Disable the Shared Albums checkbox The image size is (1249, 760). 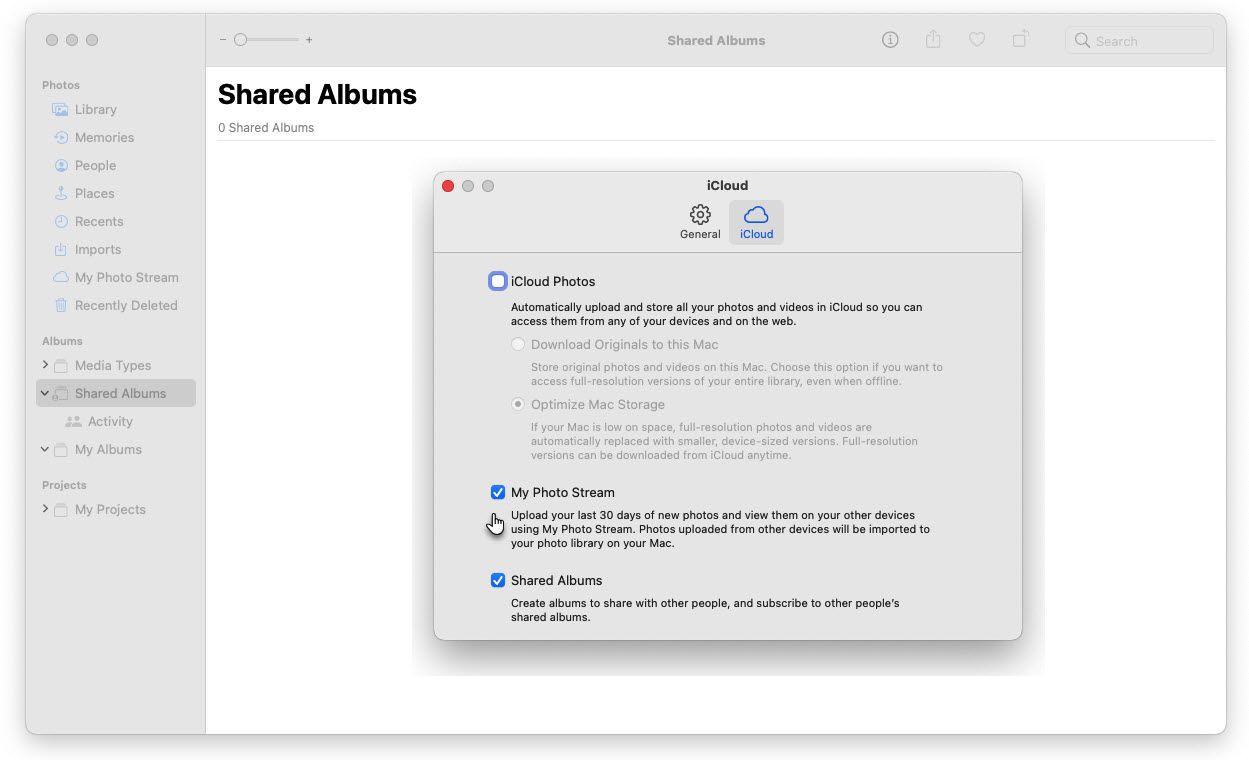498,581
